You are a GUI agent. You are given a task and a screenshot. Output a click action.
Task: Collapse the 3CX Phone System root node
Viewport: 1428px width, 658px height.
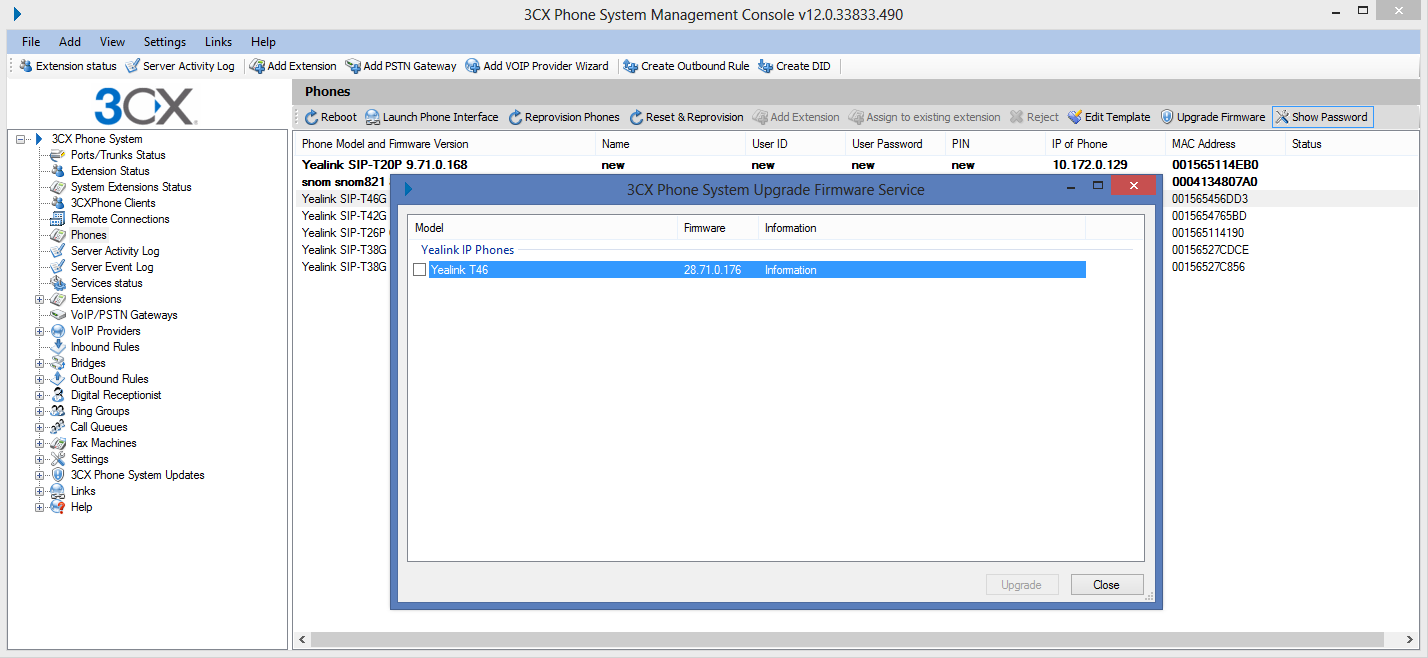pyautogui.click(x=21, y=139)
